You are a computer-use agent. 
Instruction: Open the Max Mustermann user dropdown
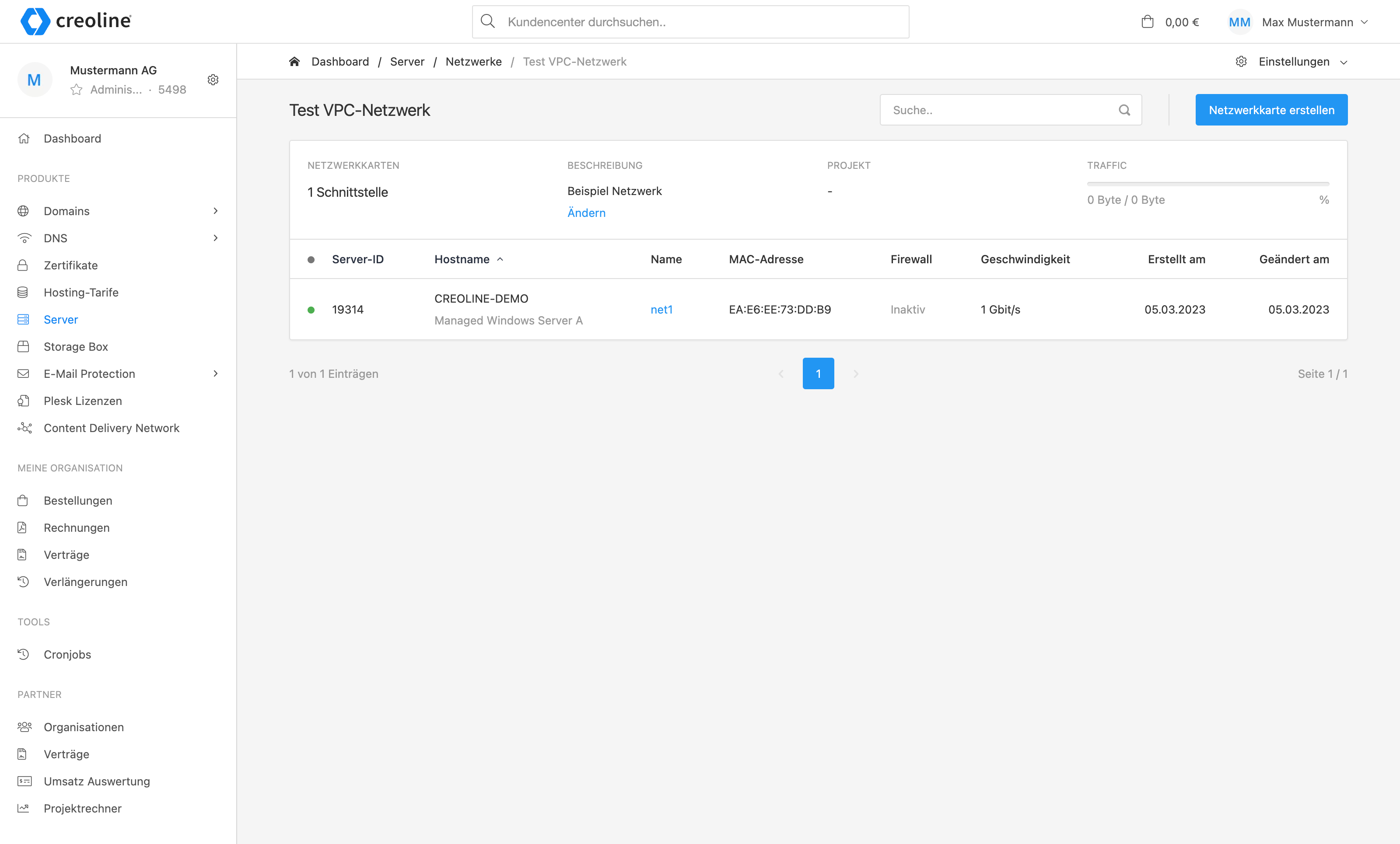(1314, 22)
